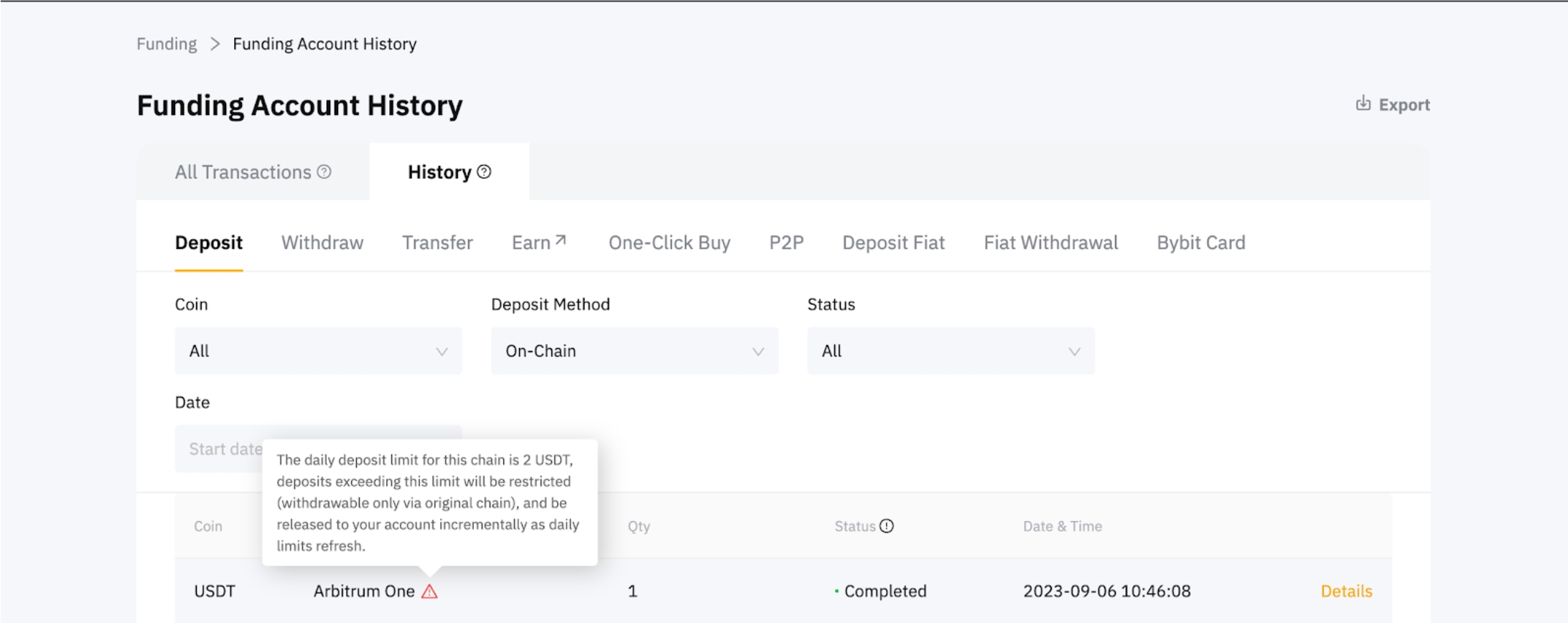
Task: Open the Status filter dropdown
Action: point(950,351)
